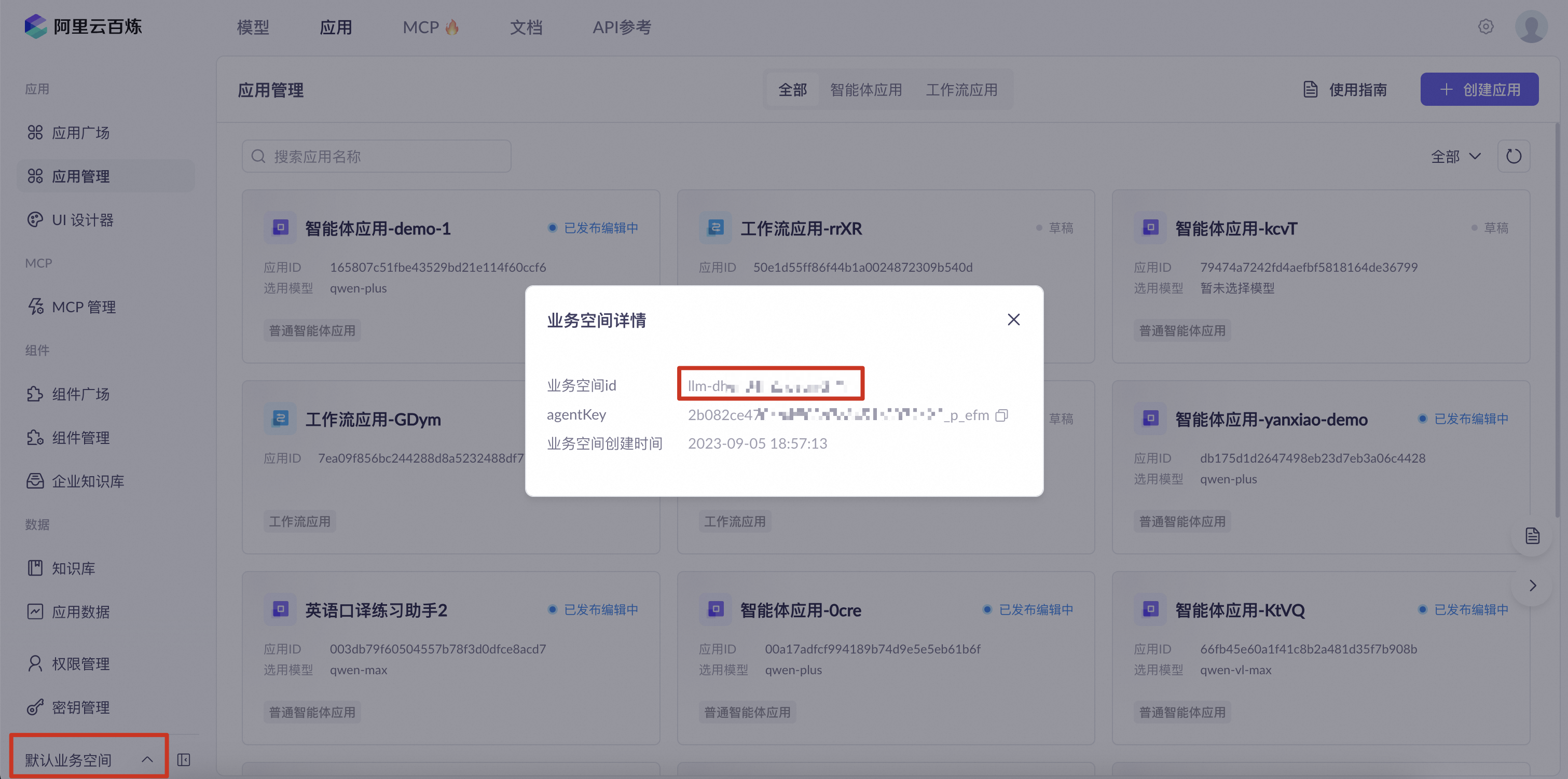Viewport: 1568px width, 779px height.
Task: Click 已发布编辑中 status on 智能体应用-KtVQ
Action: 1464,609
